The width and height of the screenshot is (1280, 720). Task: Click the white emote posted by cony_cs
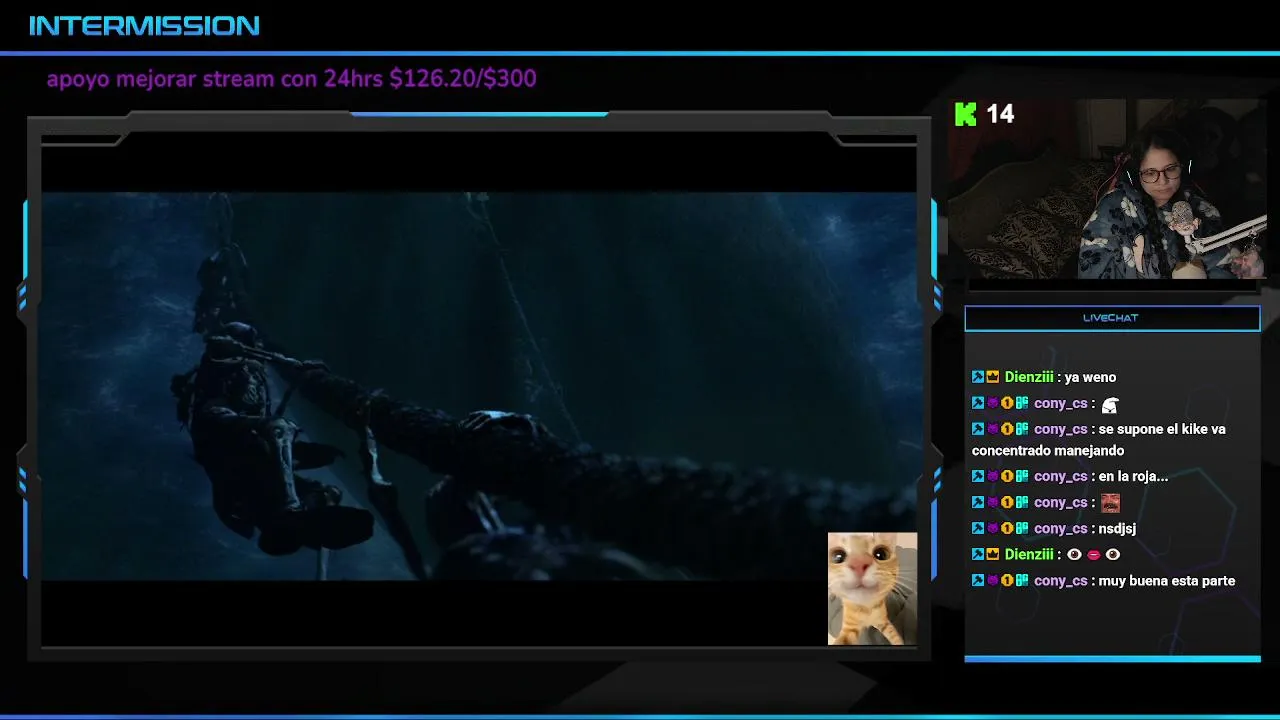(x=1109, y=404)
